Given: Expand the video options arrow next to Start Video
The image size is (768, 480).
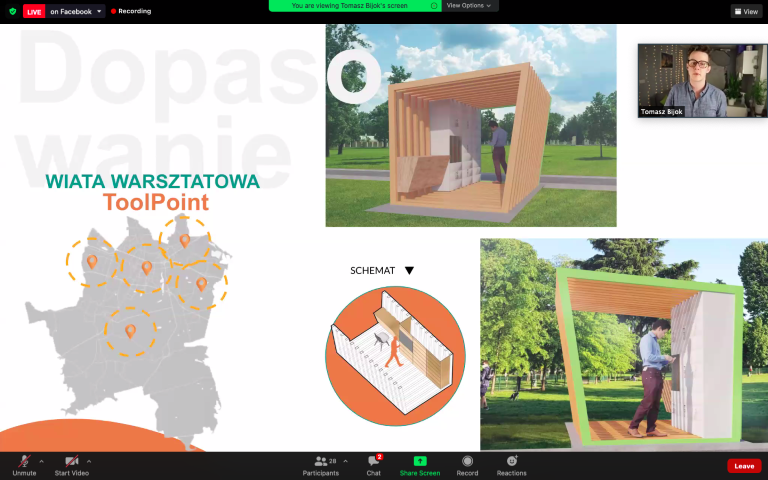Looking at the screenshot, I should click(89, 461).
